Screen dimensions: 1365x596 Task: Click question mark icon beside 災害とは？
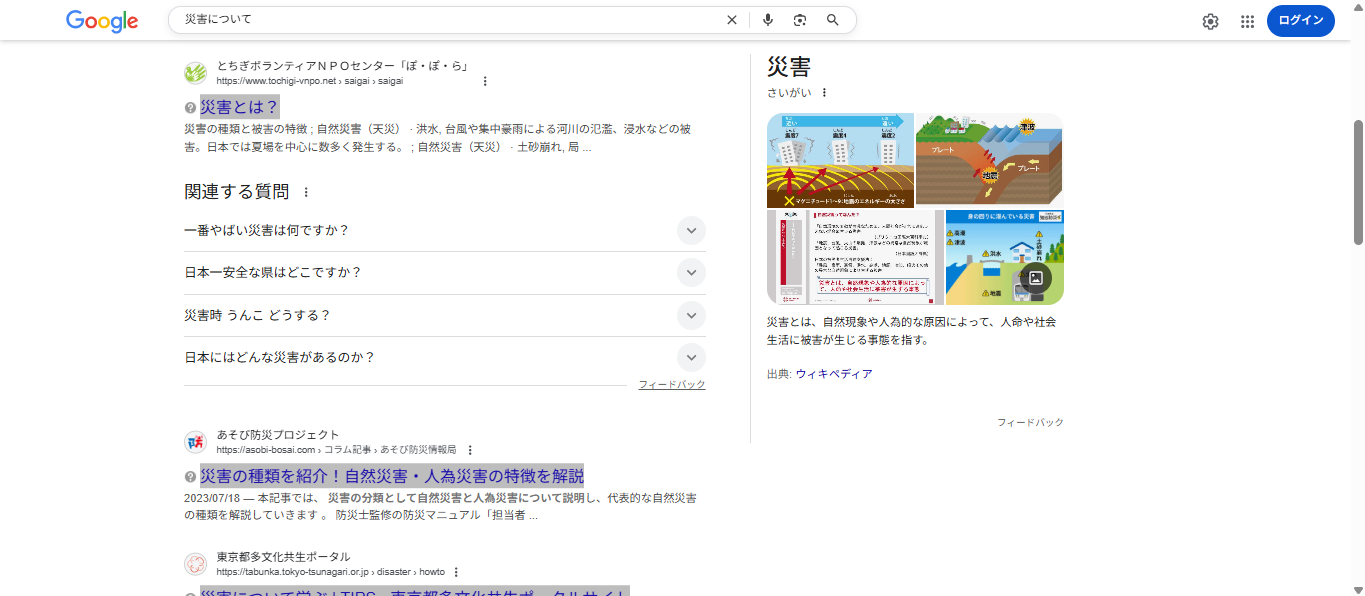tap(190, 108)
